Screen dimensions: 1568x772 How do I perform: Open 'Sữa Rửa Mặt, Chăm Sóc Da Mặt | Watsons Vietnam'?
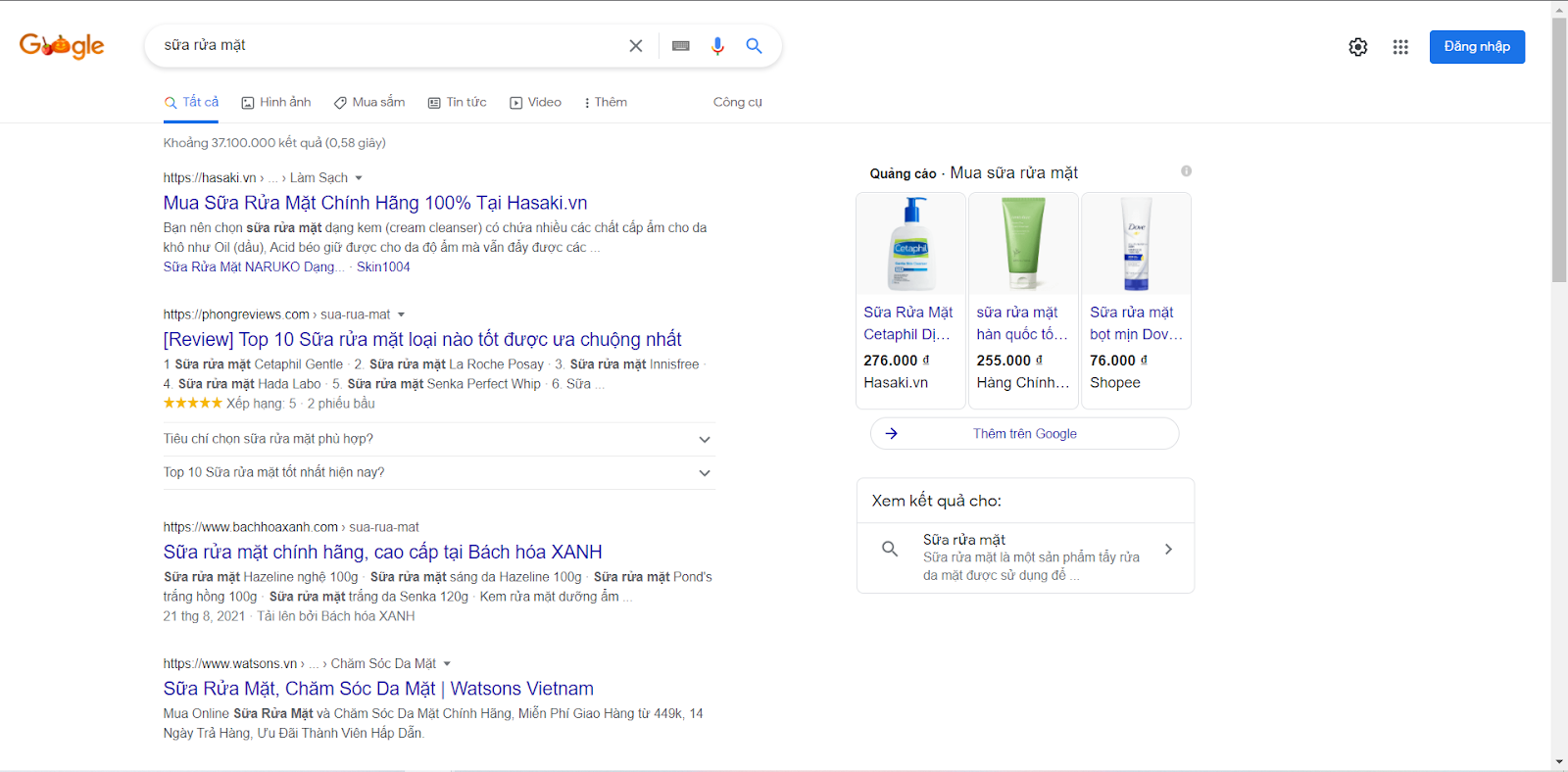378,689
